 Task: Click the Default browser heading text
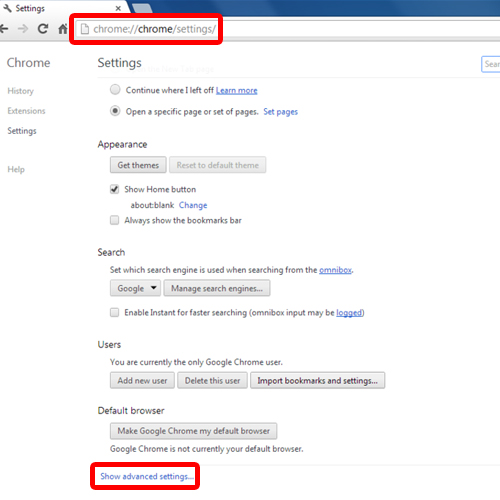pos(131,411)
